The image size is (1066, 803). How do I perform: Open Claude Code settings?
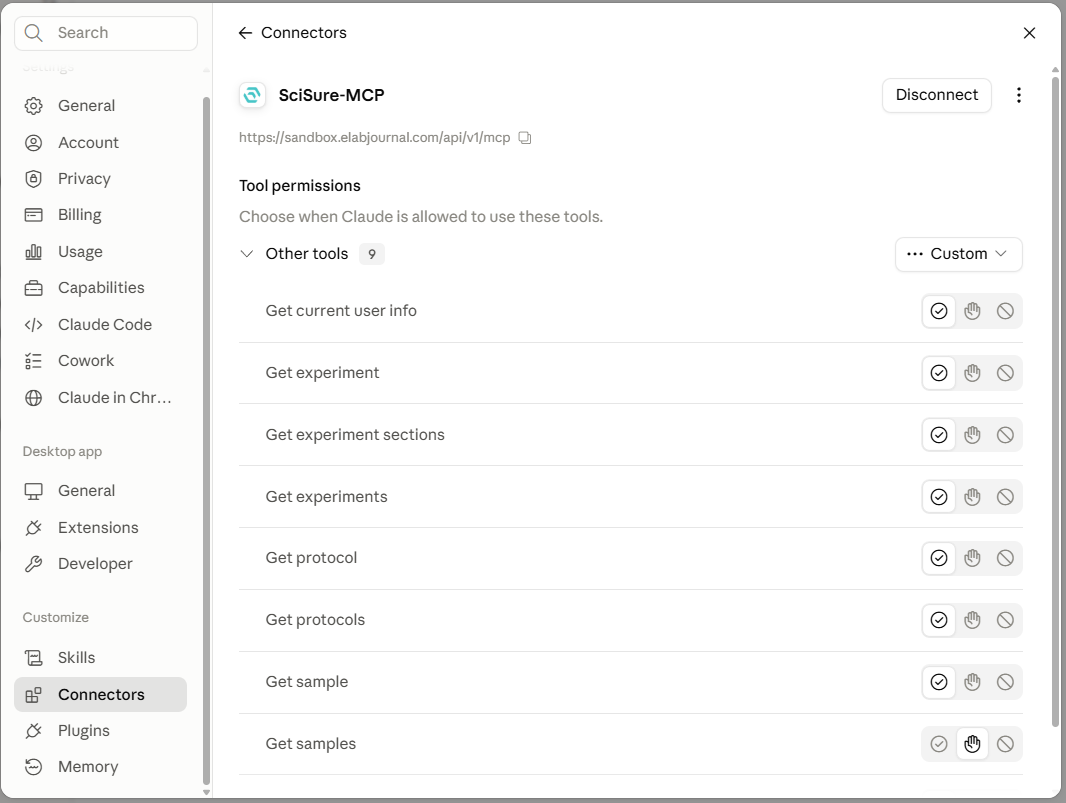(101, 324)
